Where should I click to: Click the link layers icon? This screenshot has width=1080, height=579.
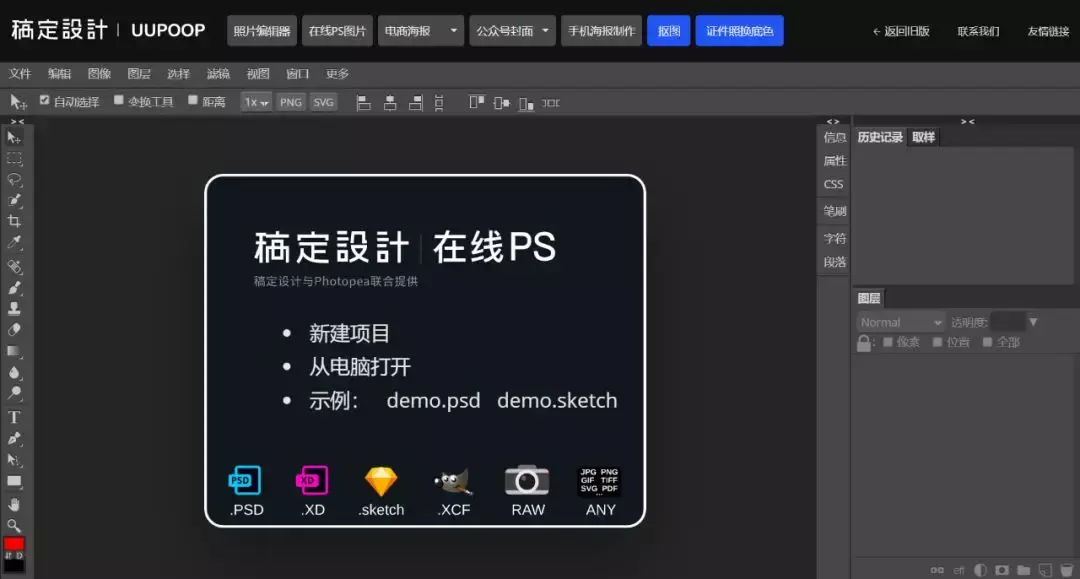(937, 570)
